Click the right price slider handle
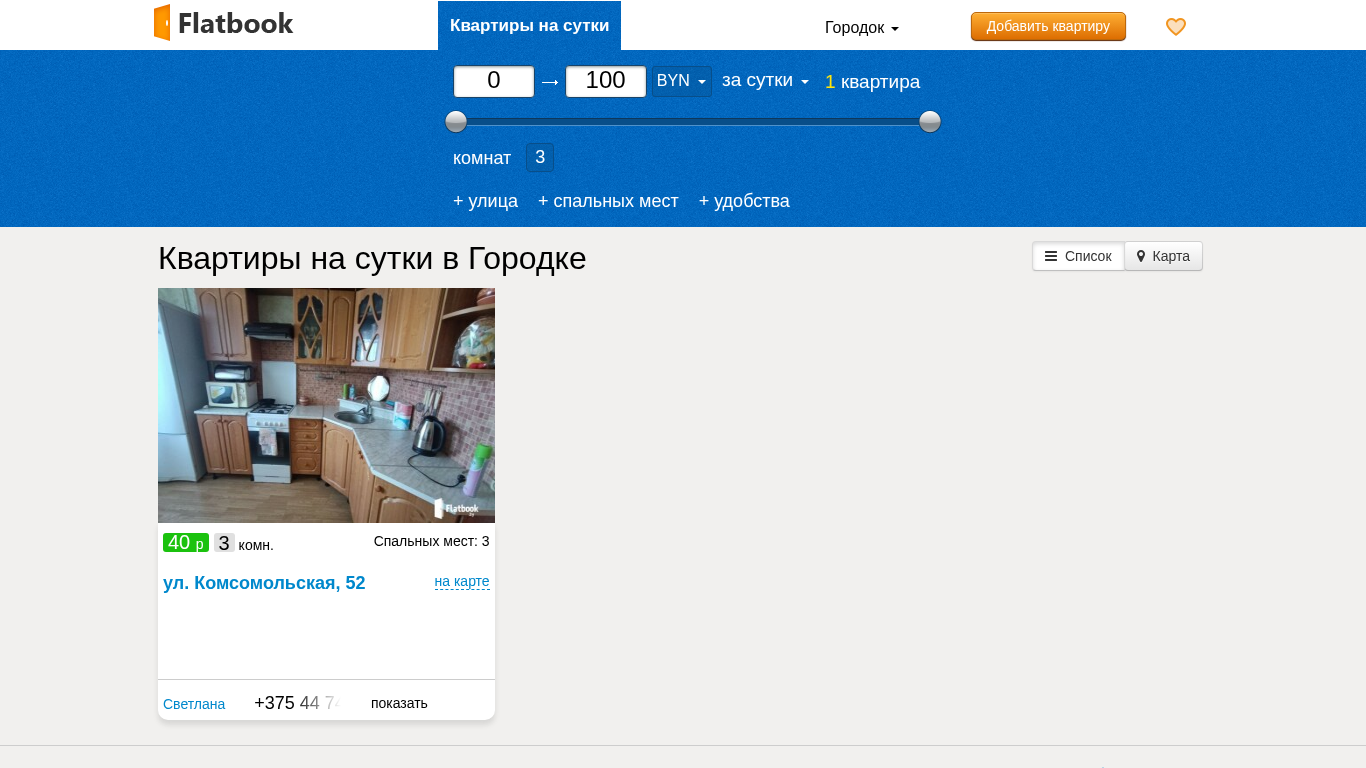This screenshot has width=1366, height=768. pyautogui.click(x=930, y=122)
